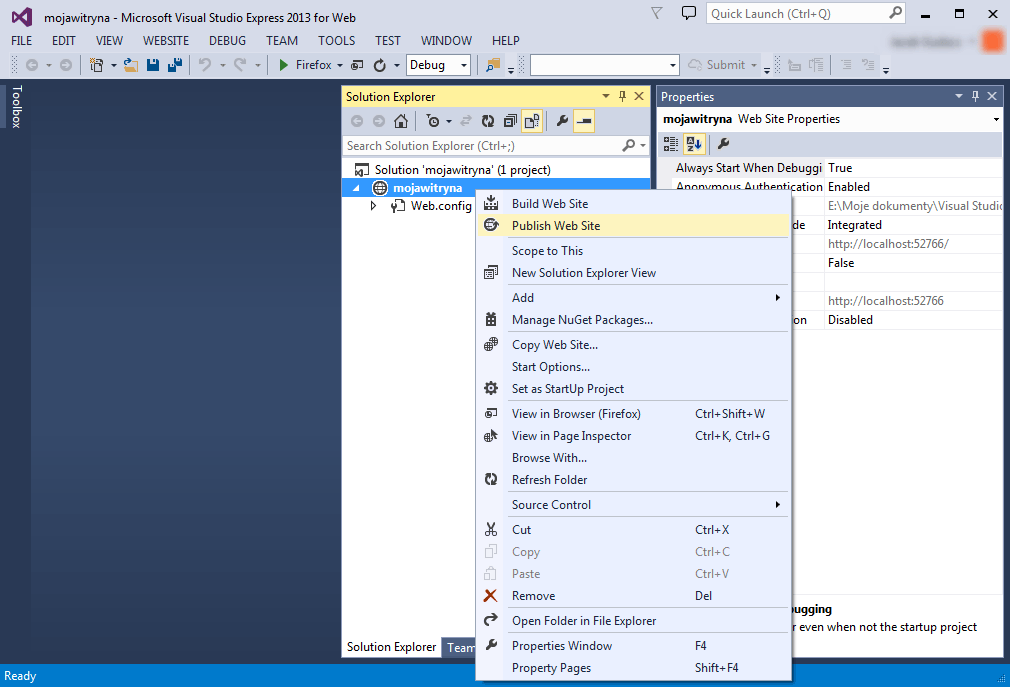
Task: Click the http://localhost:52766/ property value
Action: 888,244
